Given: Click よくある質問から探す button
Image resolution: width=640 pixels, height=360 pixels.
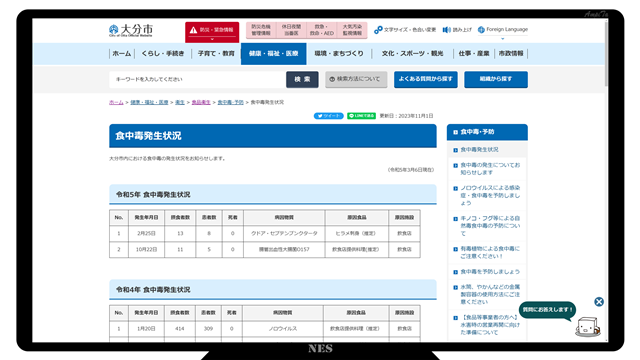Looking at the screenshot, I should click(x=426, y=79).
